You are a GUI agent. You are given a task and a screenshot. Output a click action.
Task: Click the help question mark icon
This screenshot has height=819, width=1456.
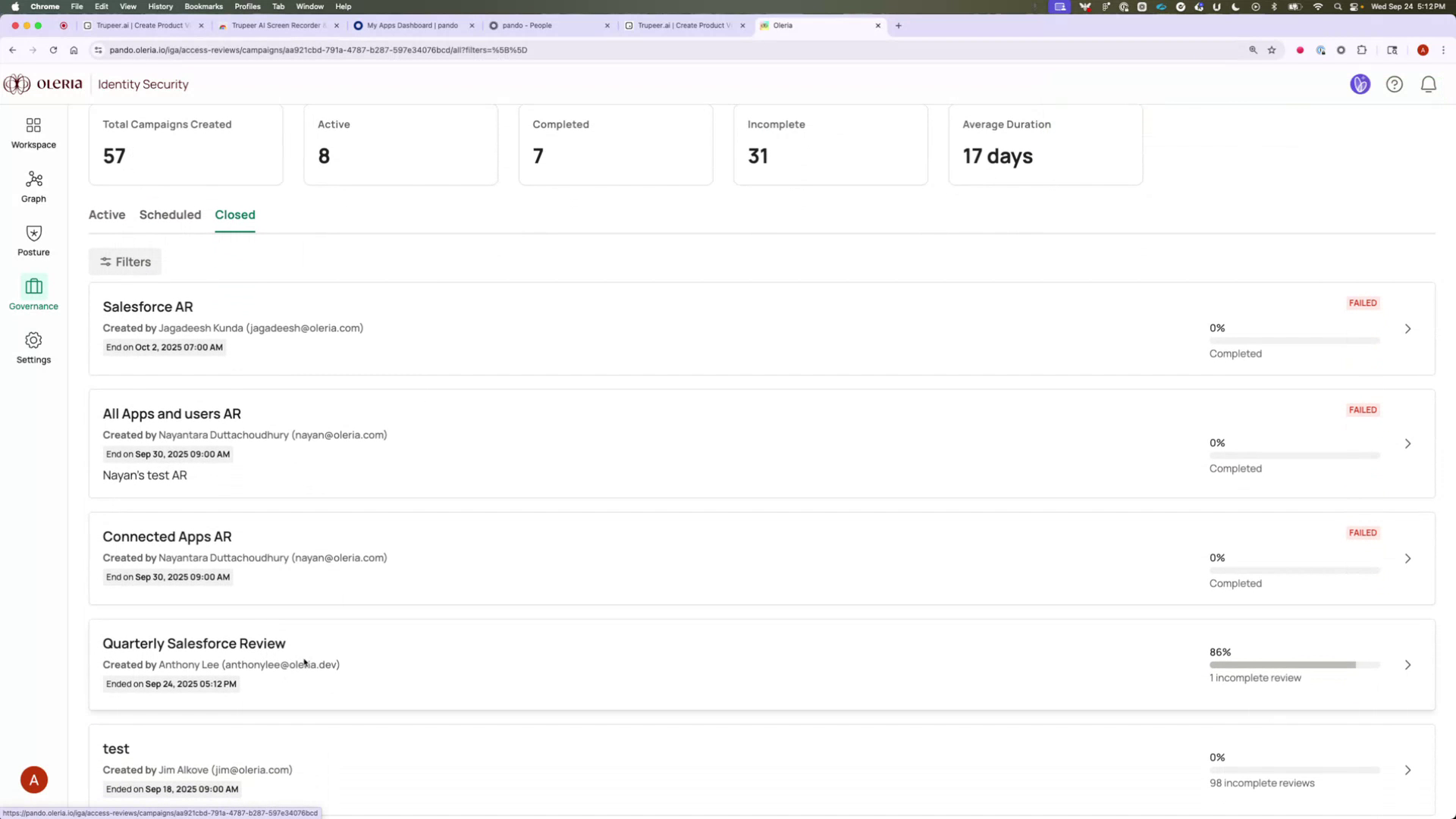pos(1395,84)
